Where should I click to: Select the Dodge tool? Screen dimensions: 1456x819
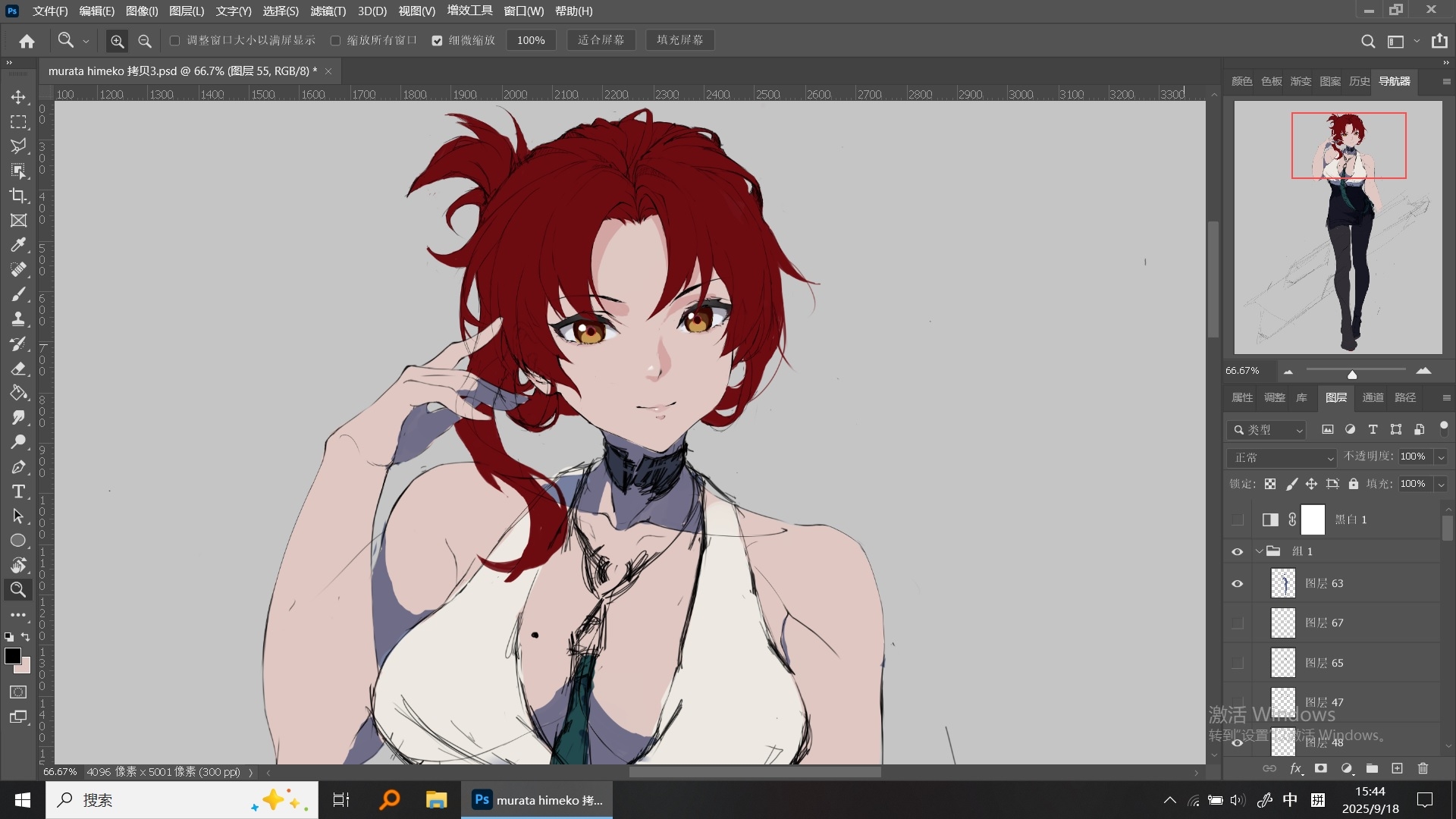[x=18, y=442]
